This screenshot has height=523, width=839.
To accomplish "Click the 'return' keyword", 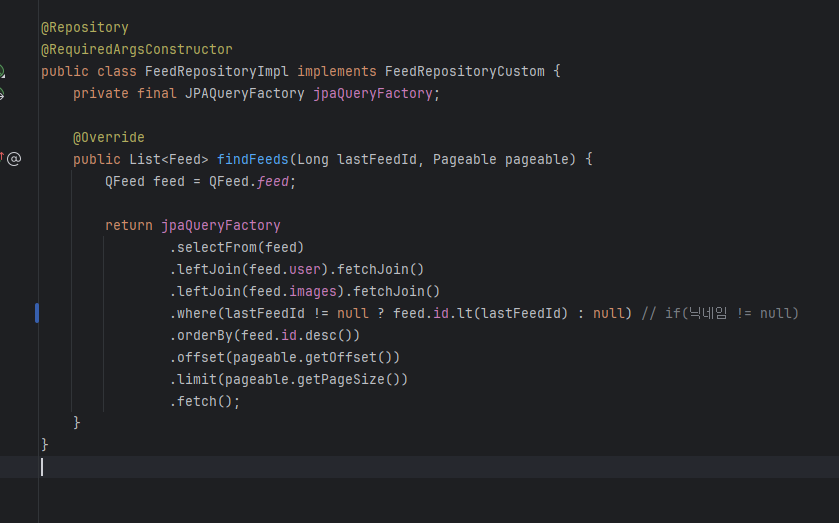I will [128, 225].
